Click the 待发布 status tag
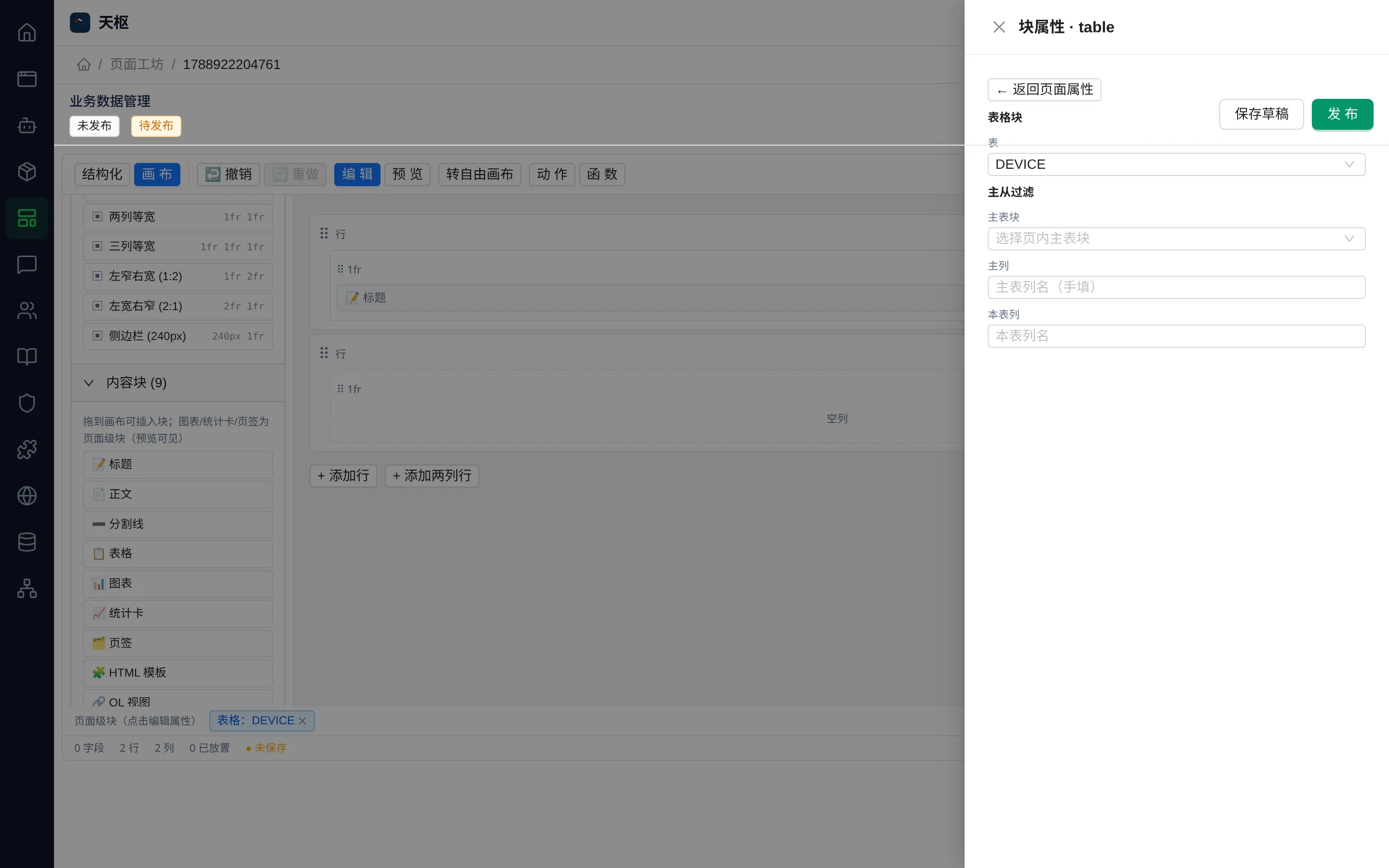This screenshot has width=1389, height=868. (x=156, y=126)
